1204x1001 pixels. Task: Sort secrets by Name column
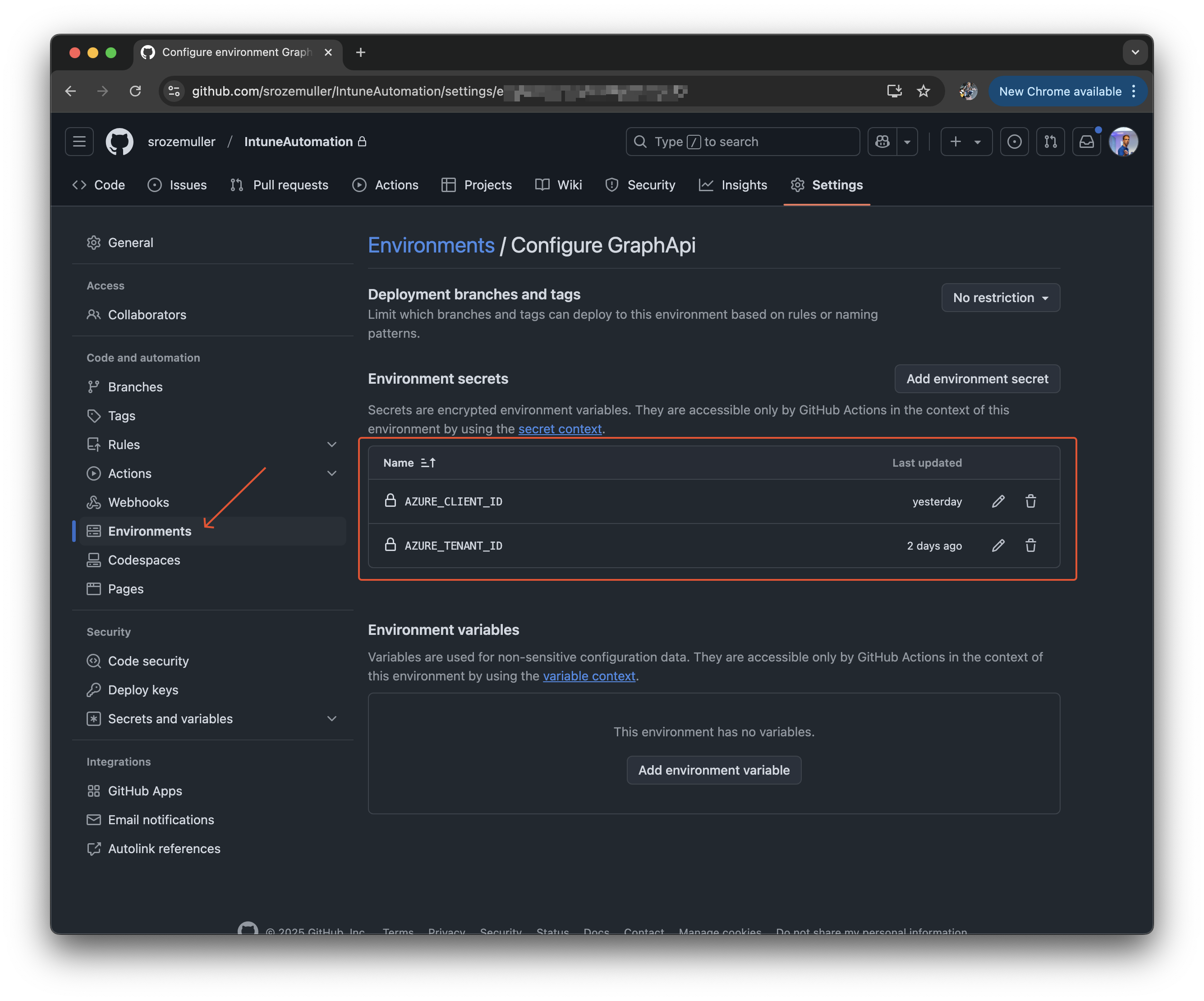[409, 463]
